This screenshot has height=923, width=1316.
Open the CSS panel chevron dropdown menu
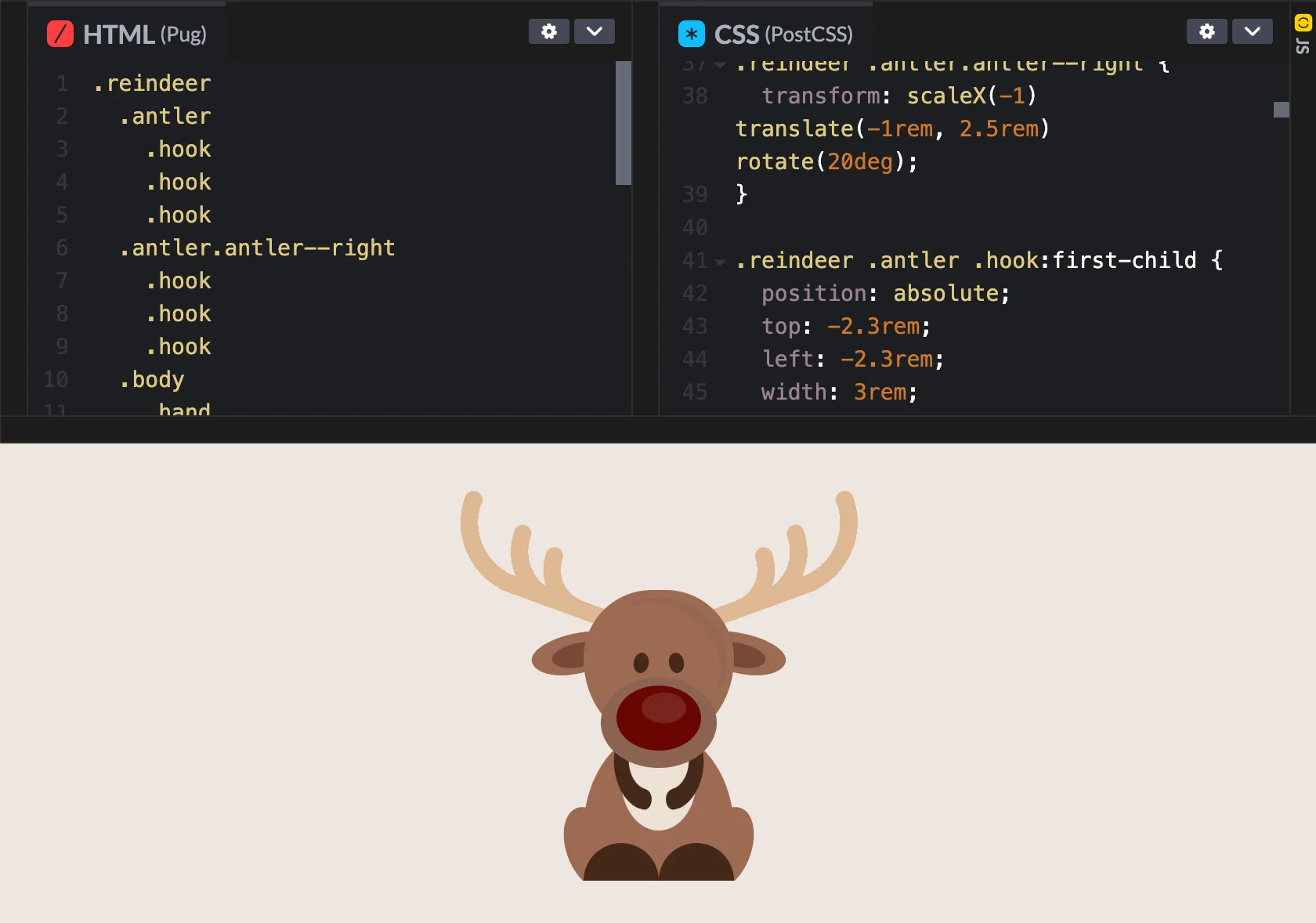point(1252,32)
